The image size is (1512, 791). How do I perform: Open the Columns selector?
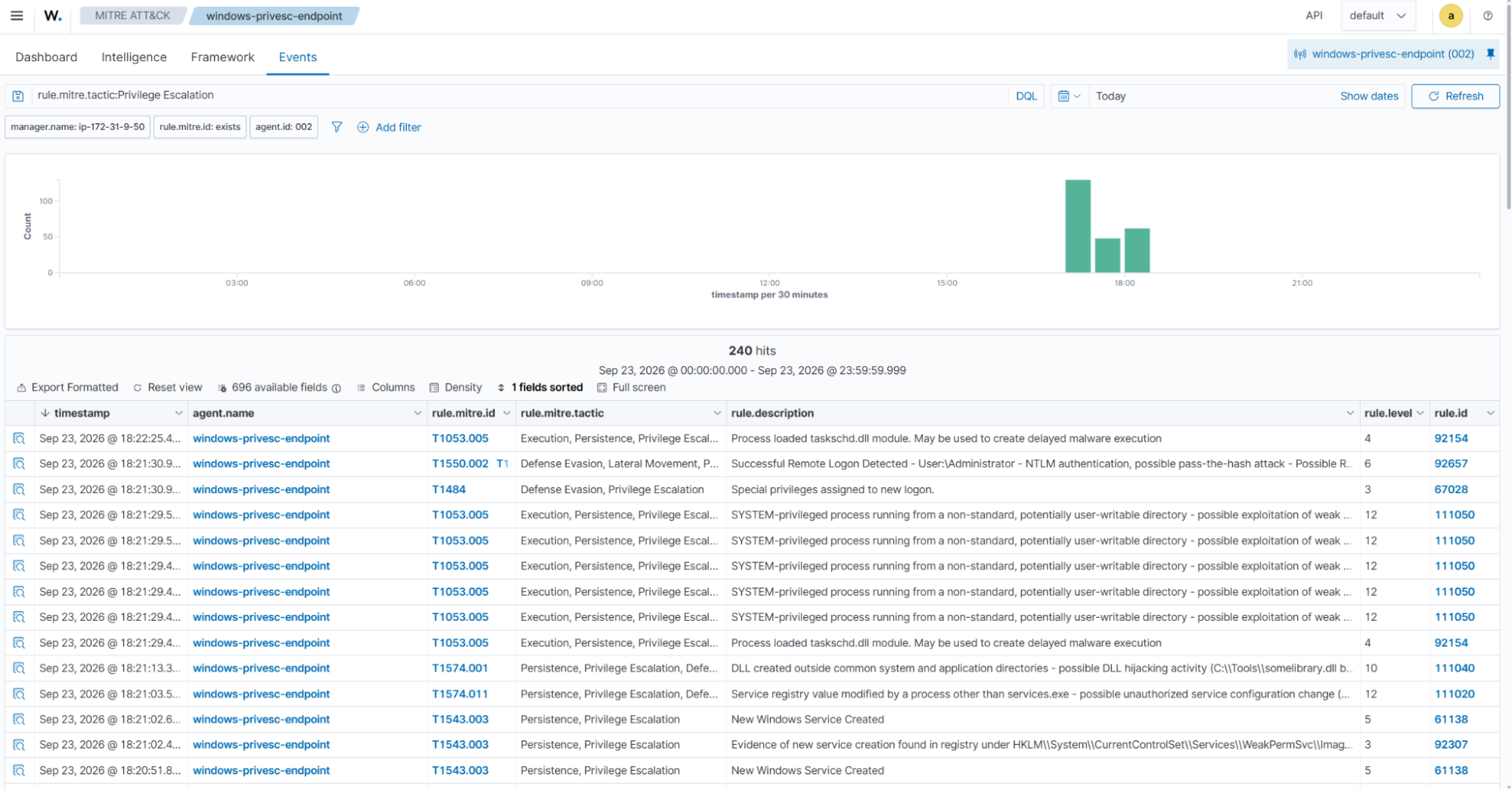tap(386, 387)
